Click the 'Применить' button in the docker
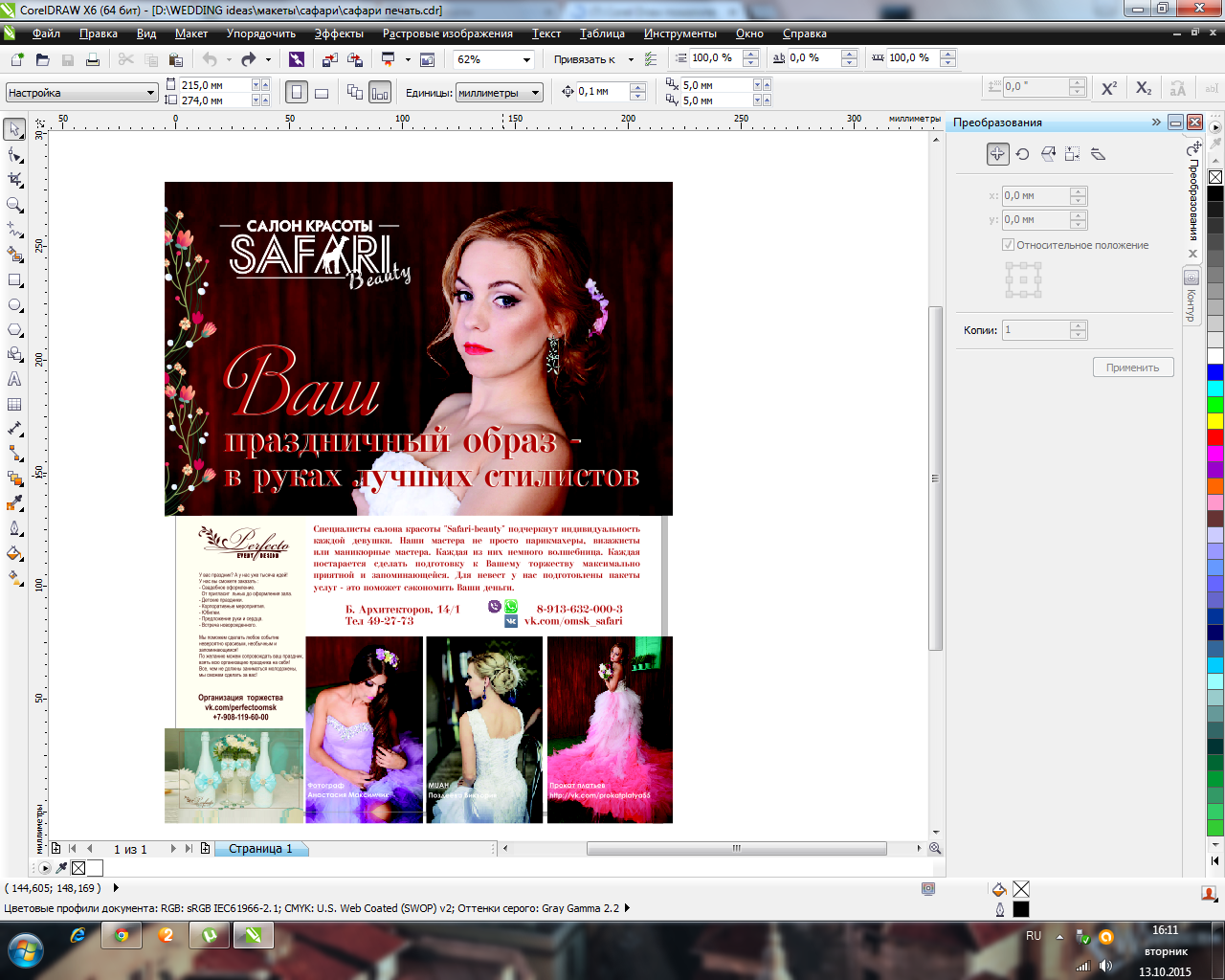This screenshot has width=1225, height=980. [x=1133, y=367]
